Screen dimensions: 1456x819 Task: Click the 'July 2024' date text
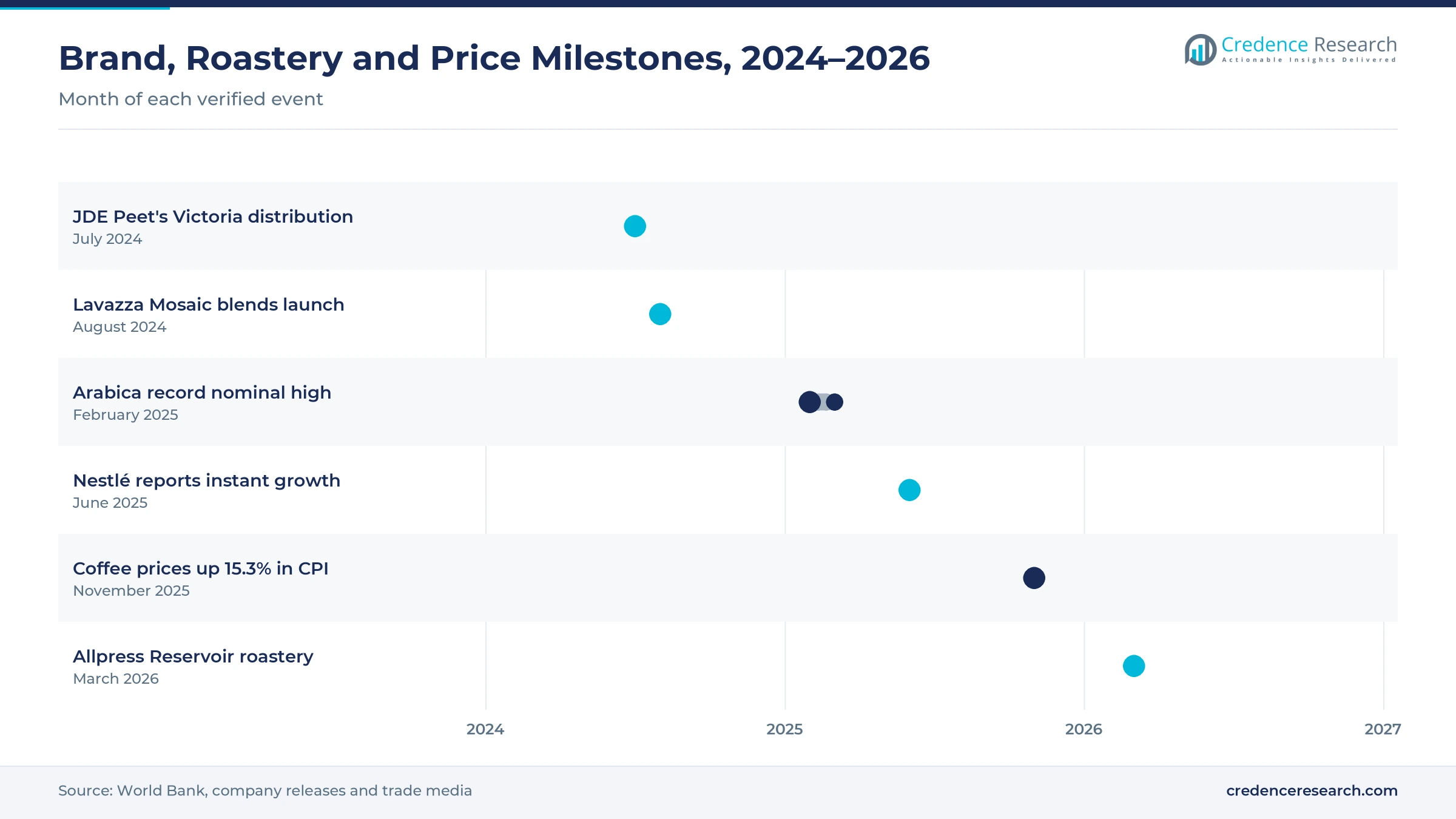pyautogui.click(x=107, y=239)
